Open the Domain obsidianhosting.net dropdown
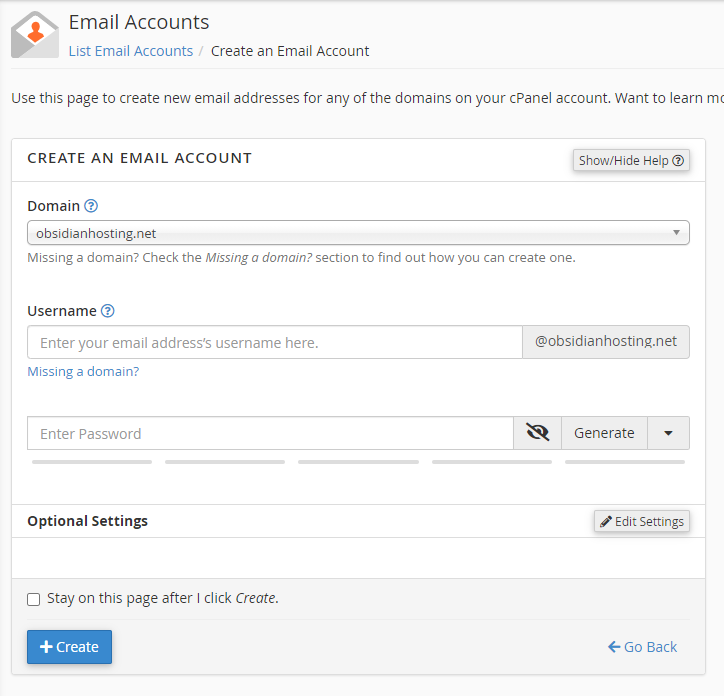Screen dimensions: 724x696 [358, 233]
